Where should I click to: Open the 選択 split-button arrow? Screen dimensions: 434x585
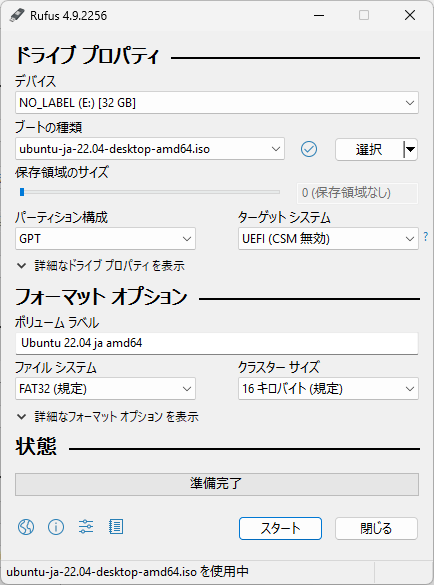point(410,150)
